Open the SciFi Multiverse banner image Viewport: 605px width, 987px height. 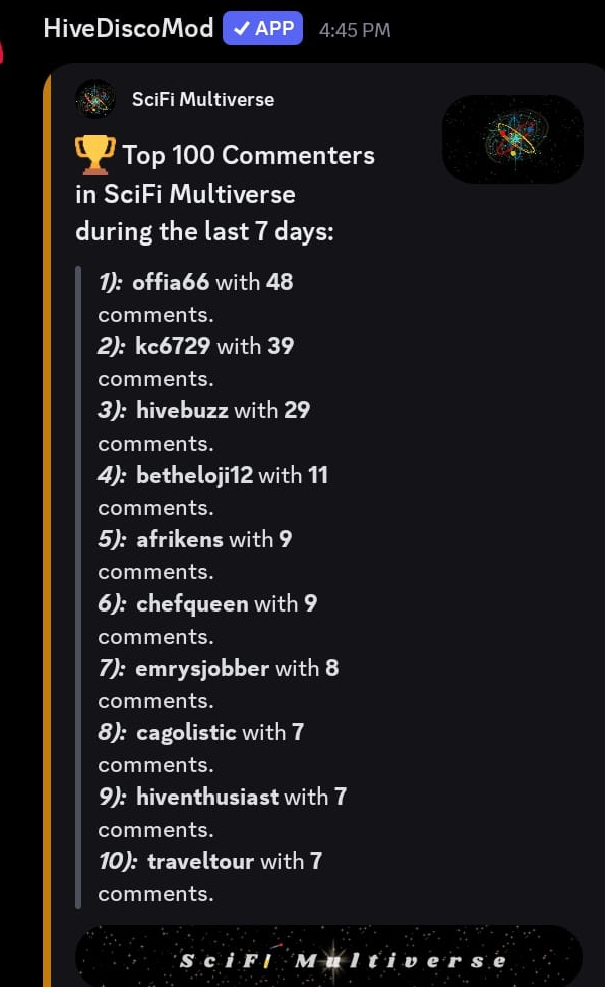pos(328,956)
